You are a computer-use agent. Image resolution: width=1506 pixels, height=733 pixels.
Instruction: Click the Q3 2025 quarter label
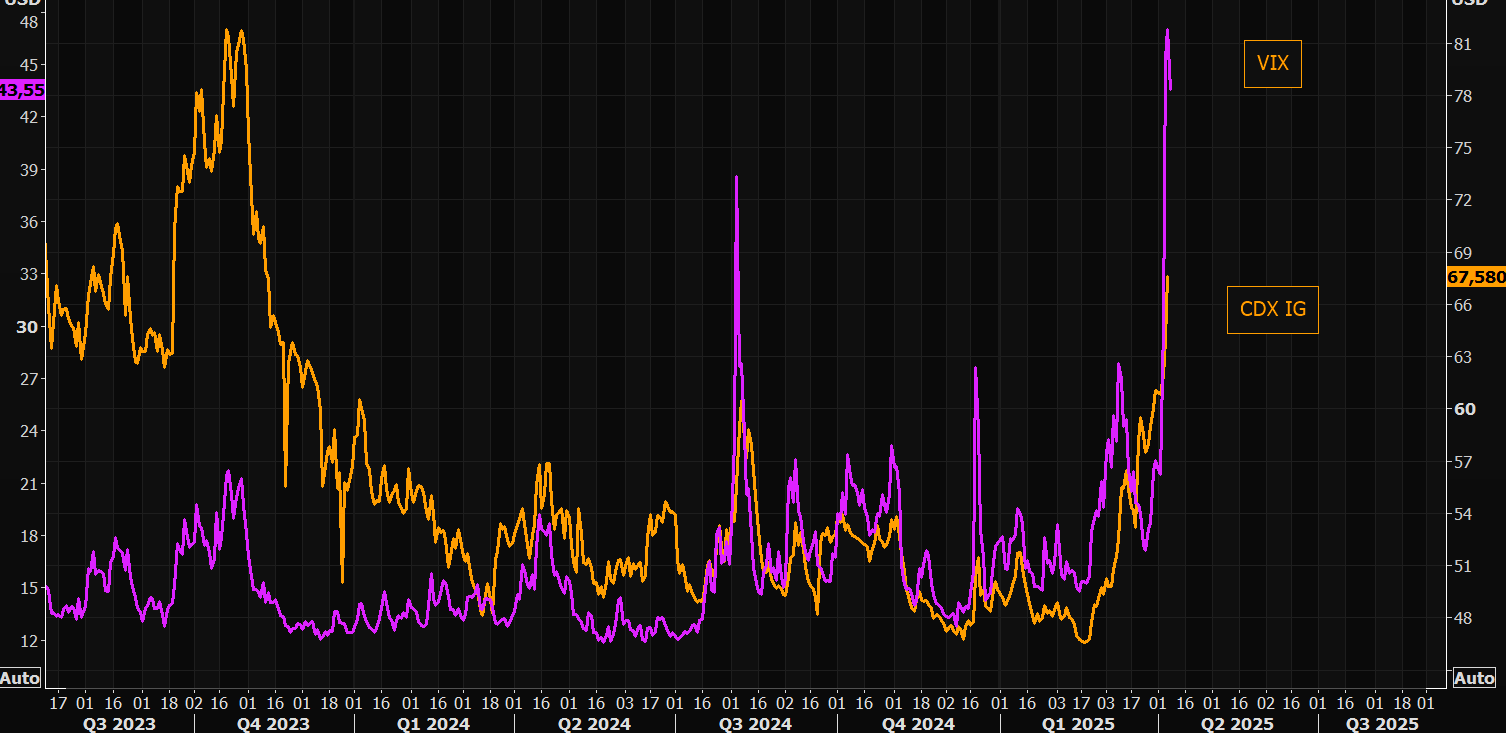pyautogui.click(x=1382, y=723)
